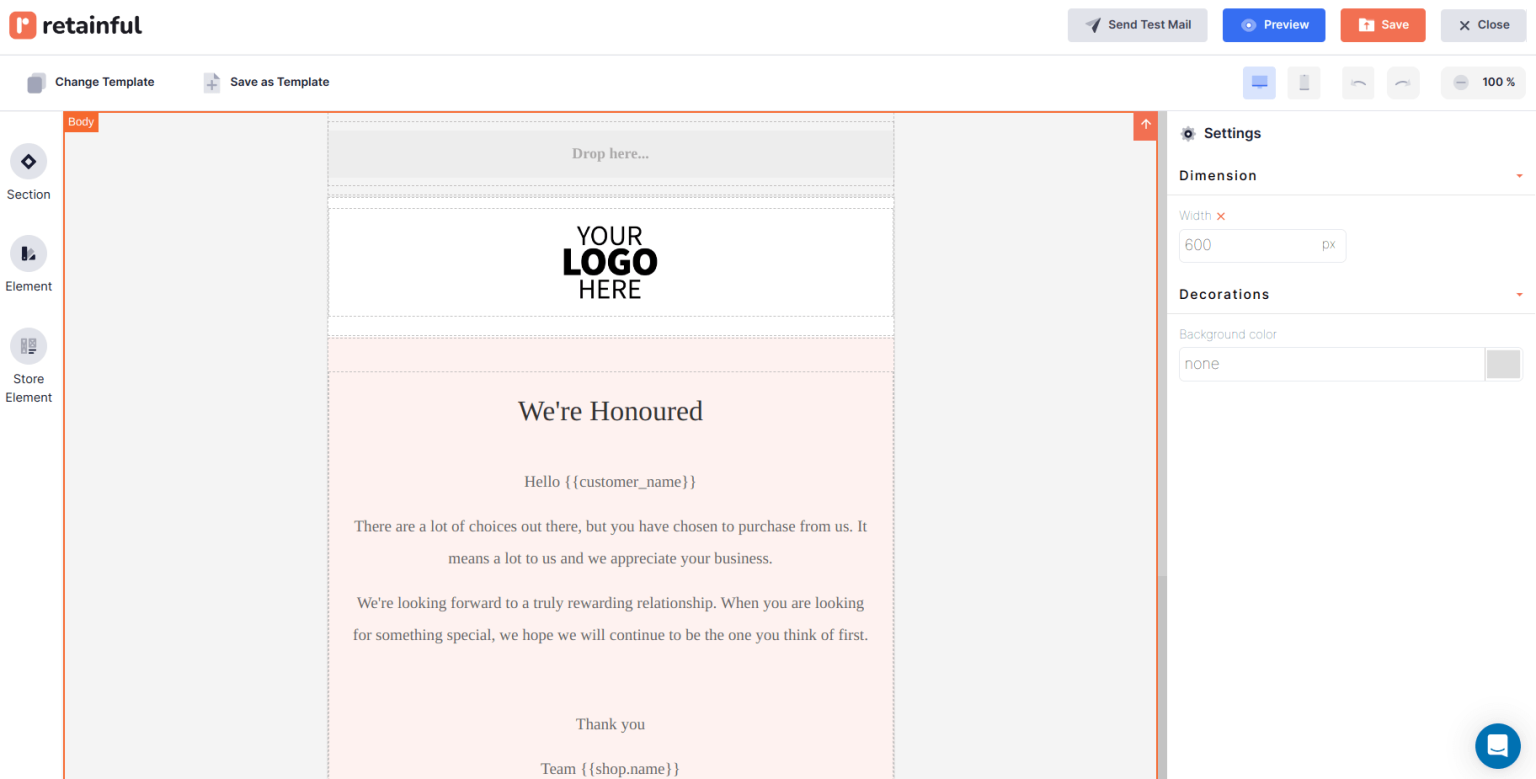Click the Undo arrow icon
Viewport: 1536px width, 779px height.
coord(1358,83)
